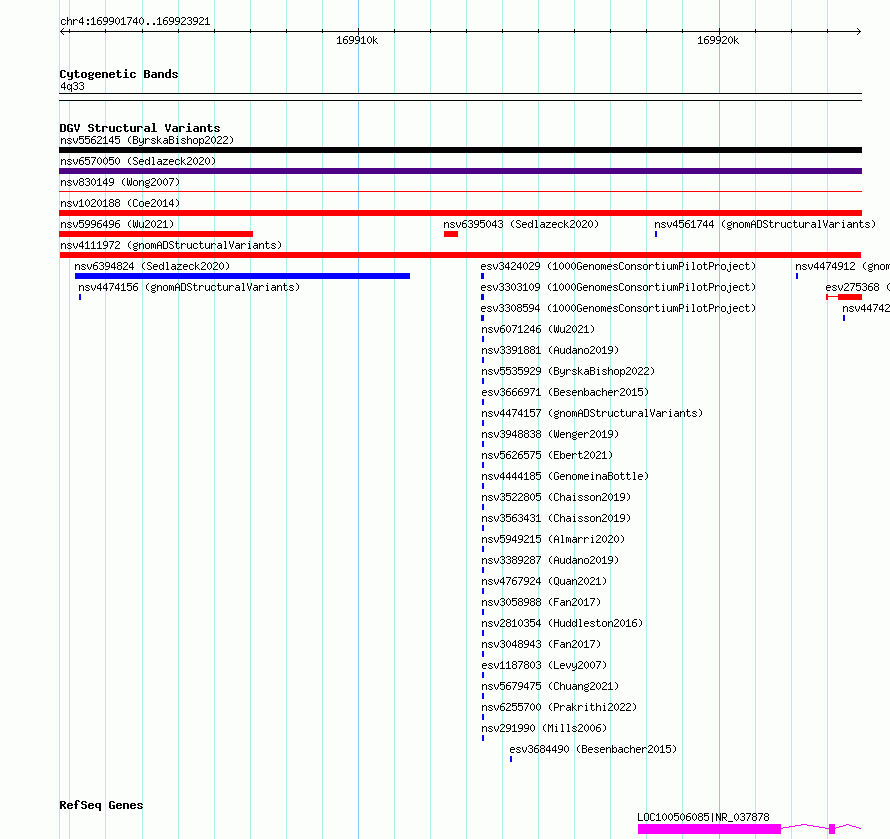Click nsv3391881 (Audano2019) label
Image resolution: width=890 pixels, height=839 pixels.
[x=550, y=350]
